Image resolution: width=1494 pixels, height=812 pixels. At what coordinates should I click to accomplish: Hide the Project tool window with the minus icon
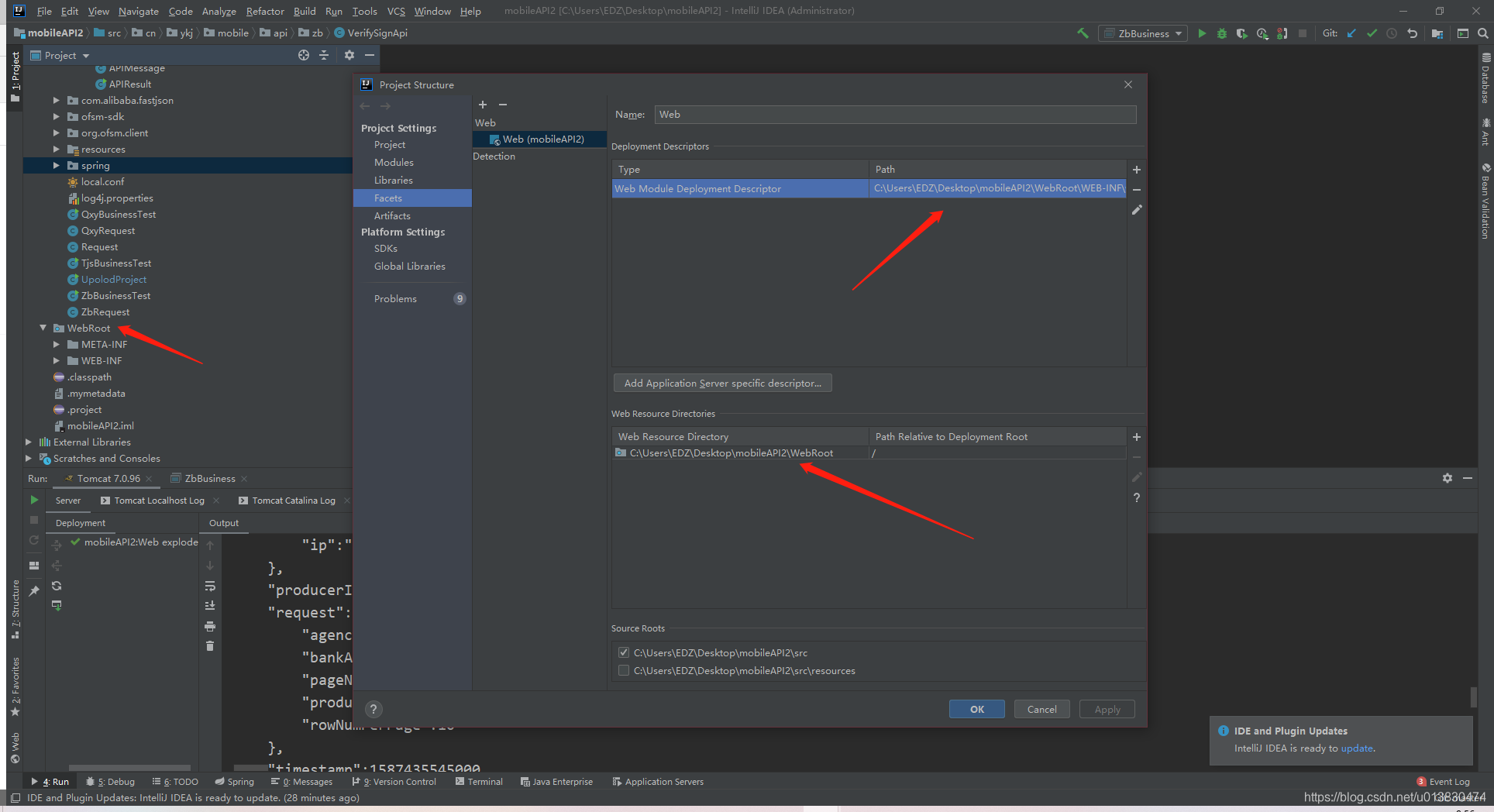pyautogui.click(x=370, y=55)
